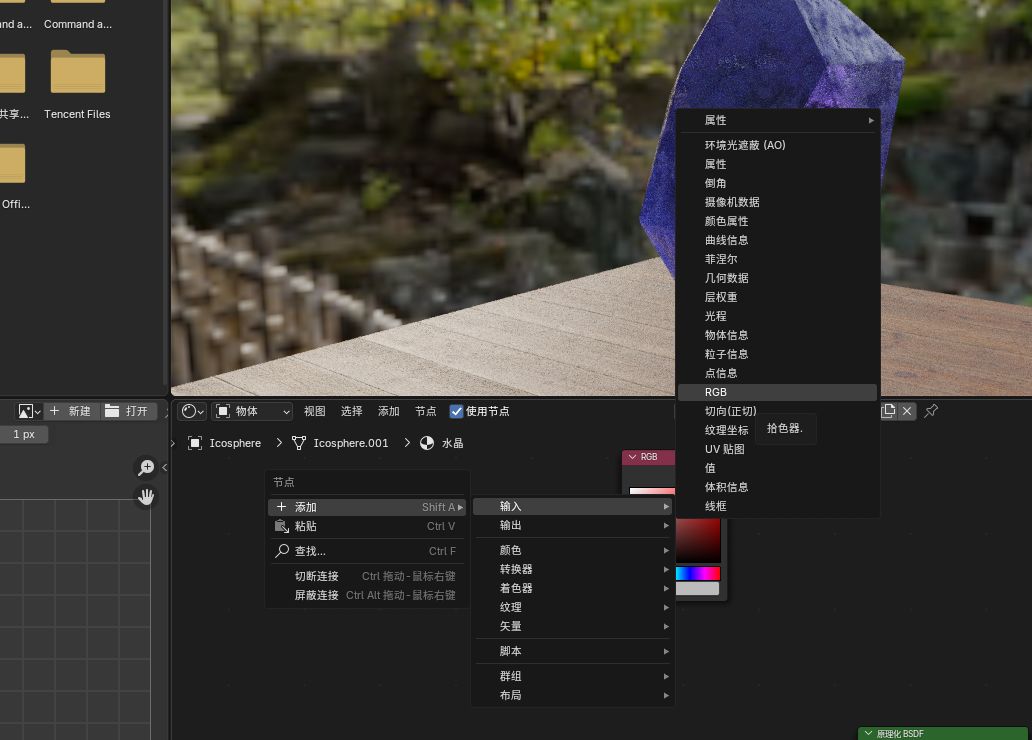This screenshot has width=1032, height=740.
Task: Open 添加 in node context menu
Action: tap(367, 508)
